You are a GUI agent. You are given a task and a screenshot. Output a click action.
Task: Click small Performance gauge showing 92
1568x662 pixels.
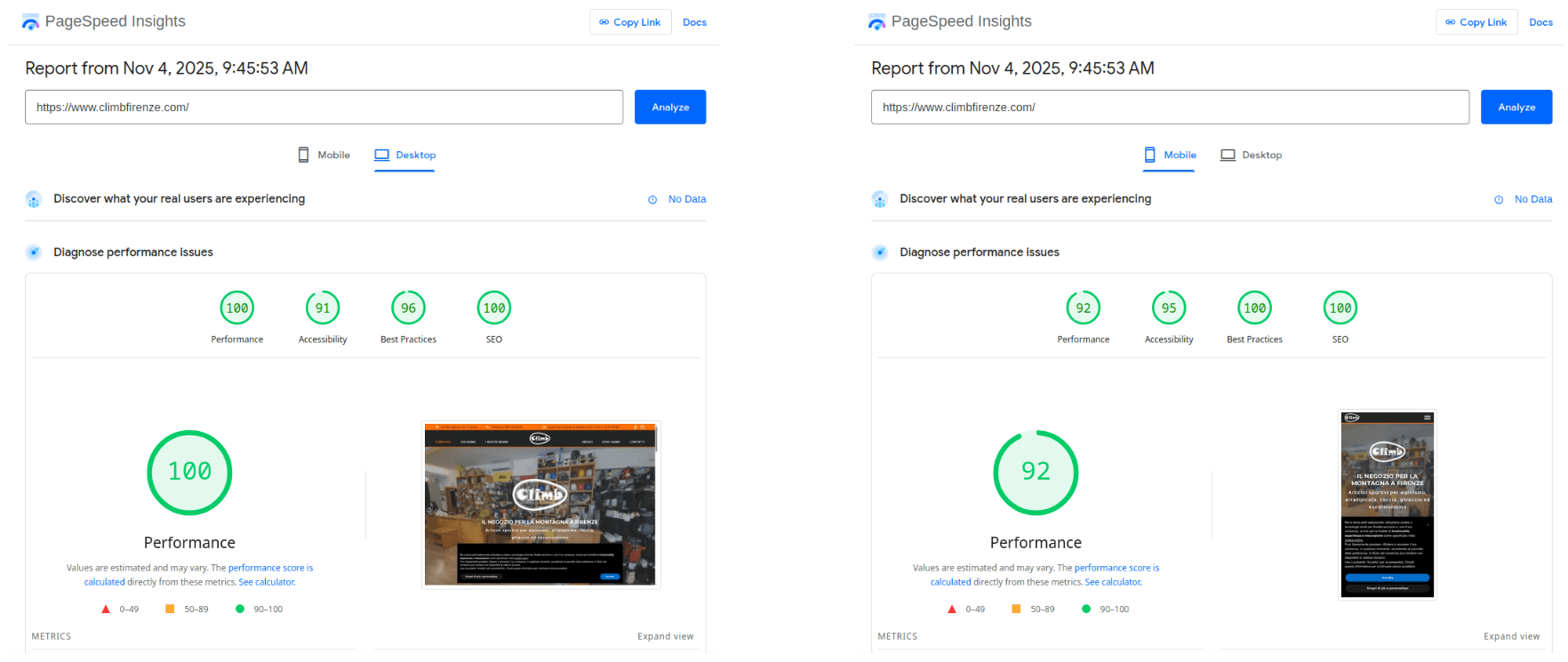tap(1084, 308)
